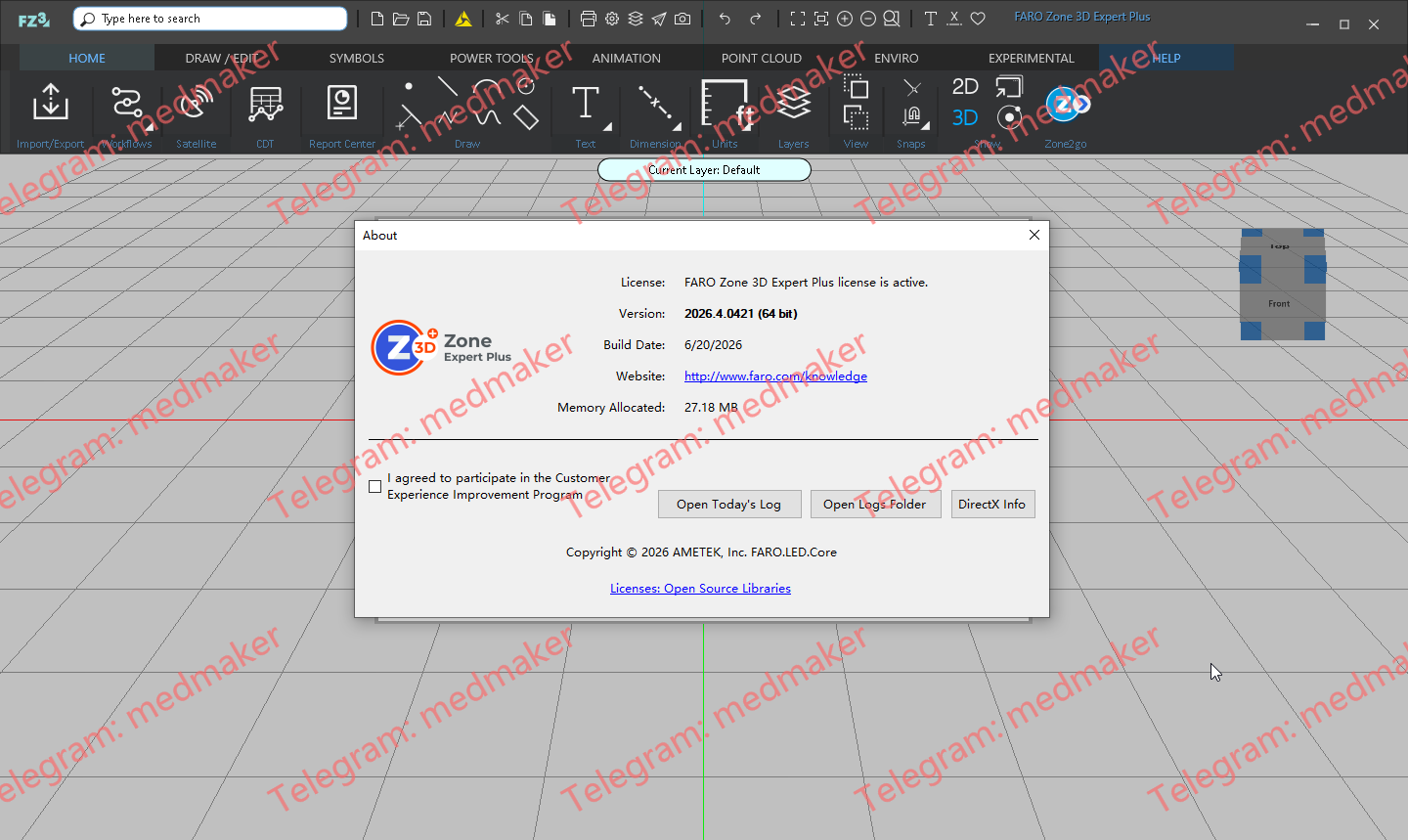Screen dimensions: 1408x840
Task: Cut selection with the scissors icon
Action: (x=503, y=19)
